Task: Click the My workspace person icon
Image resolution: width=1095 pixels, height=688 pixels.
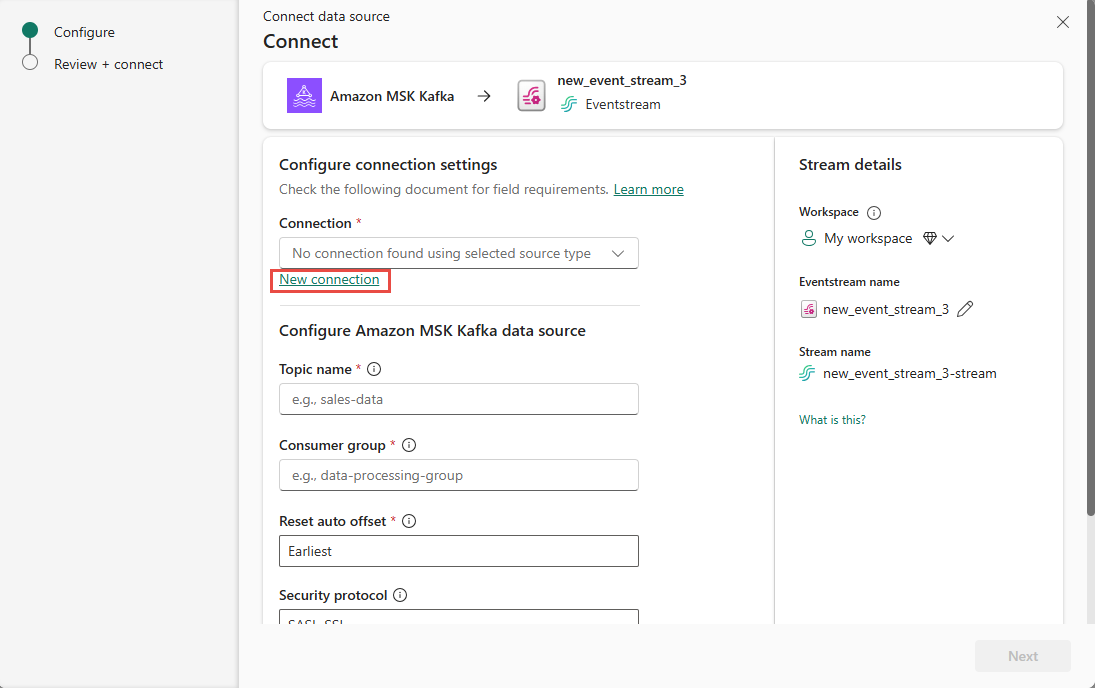Action: [808, 238]
